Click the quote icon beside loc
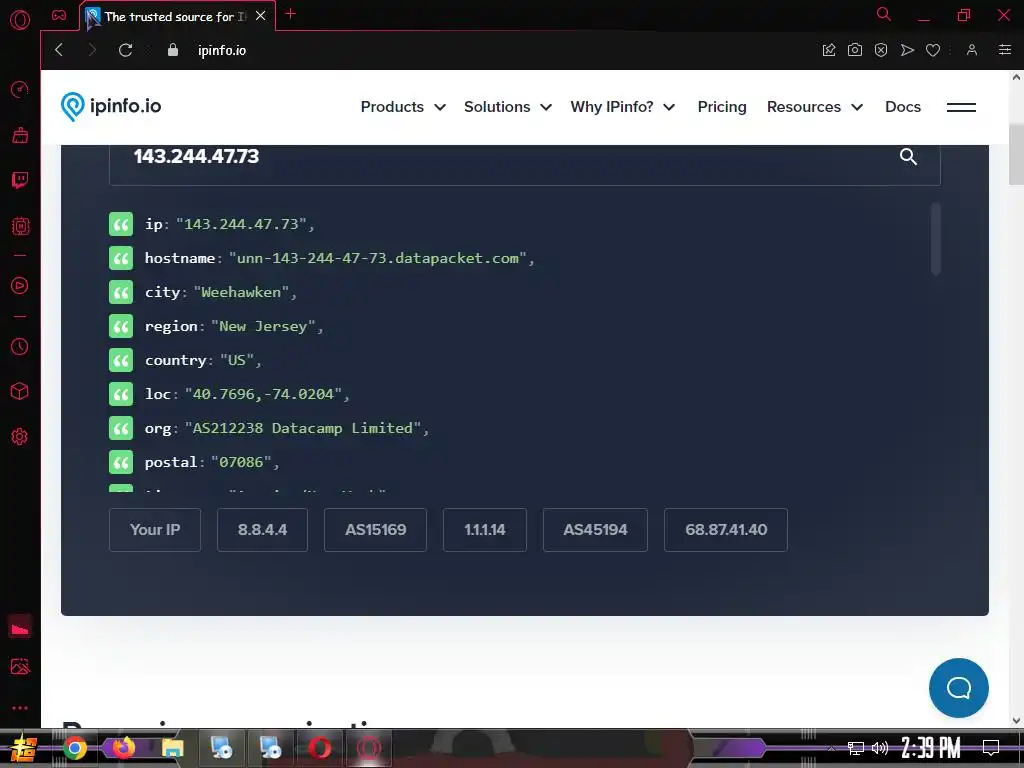This screenshot has width=1024, height=768. click(x=121, y=394)
